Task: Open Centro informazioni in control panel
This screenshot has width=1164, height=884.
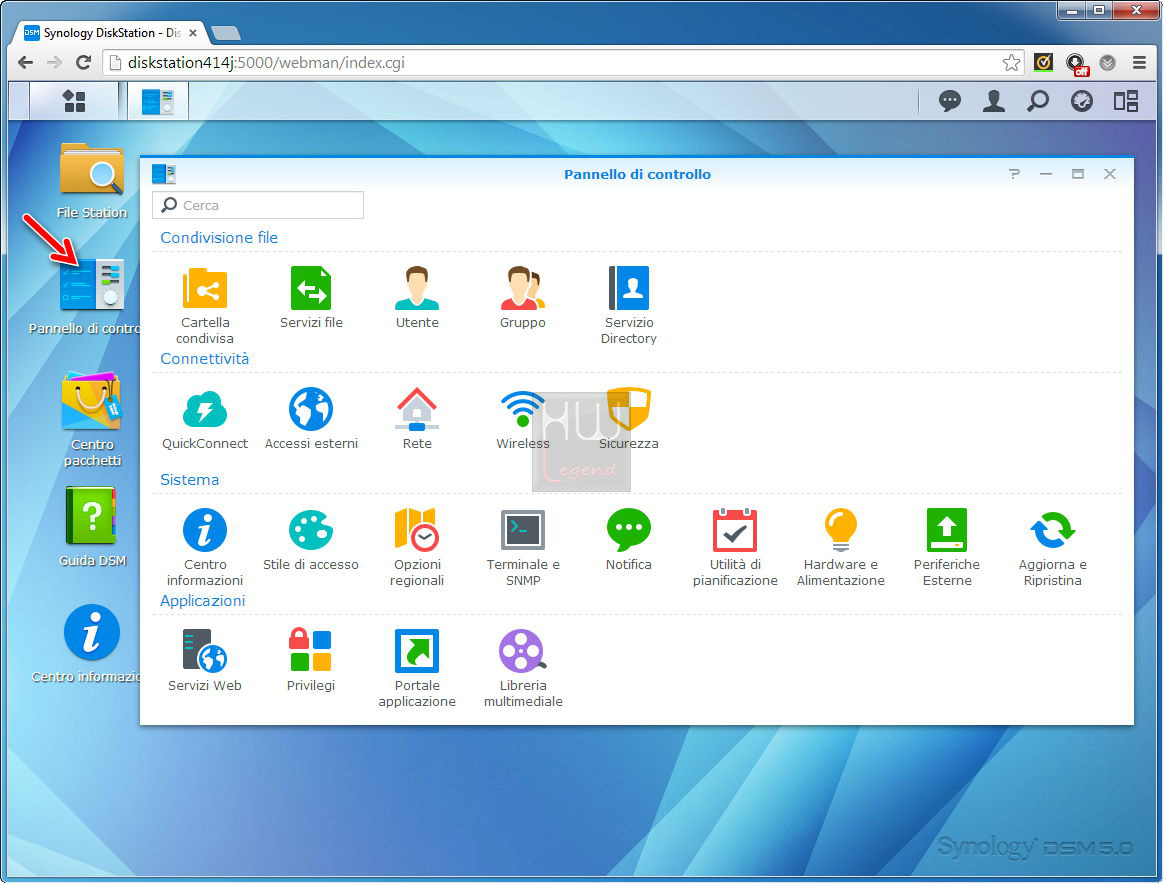Action: coord(205,547)
